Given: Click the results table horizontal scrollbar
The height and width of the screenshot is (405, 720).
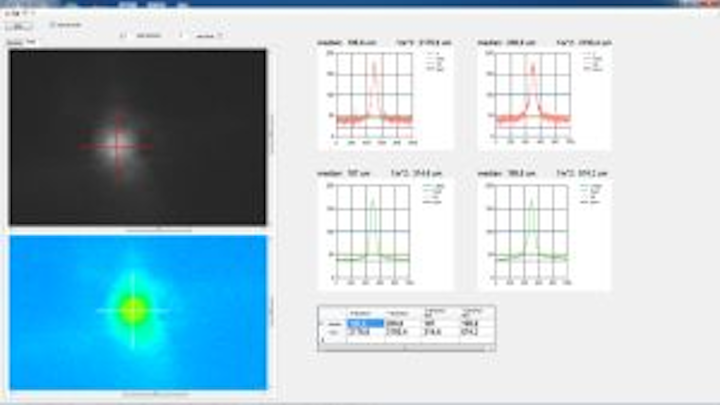Looking at the screenshot, I should click(x=406, y=349).
